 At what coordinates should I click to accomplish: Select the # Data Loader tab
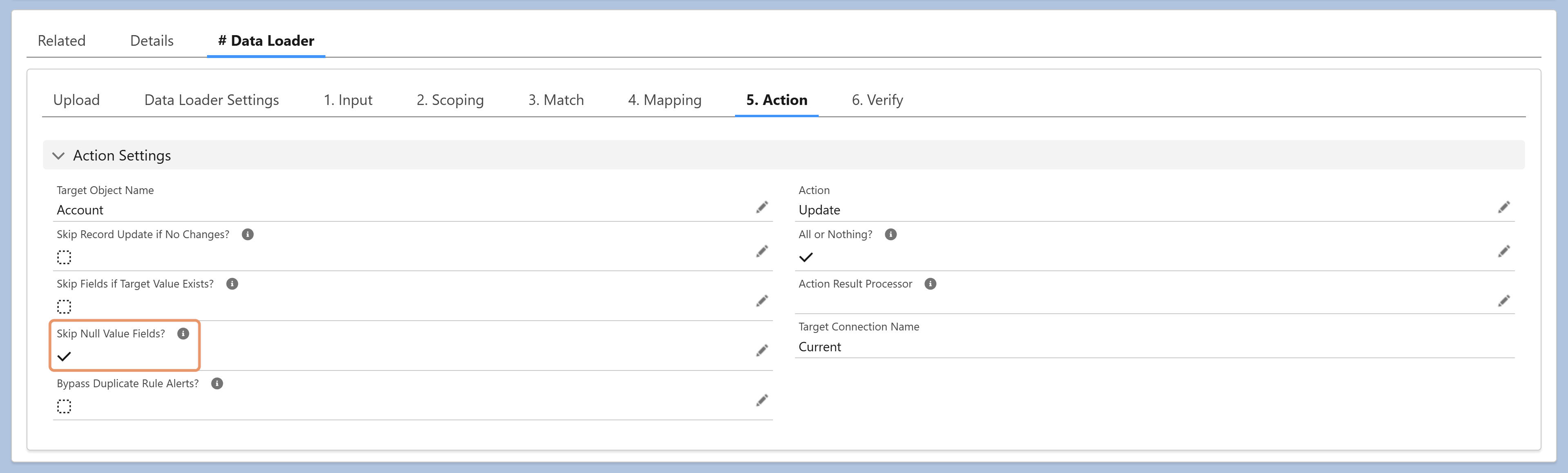pos(266,41)
